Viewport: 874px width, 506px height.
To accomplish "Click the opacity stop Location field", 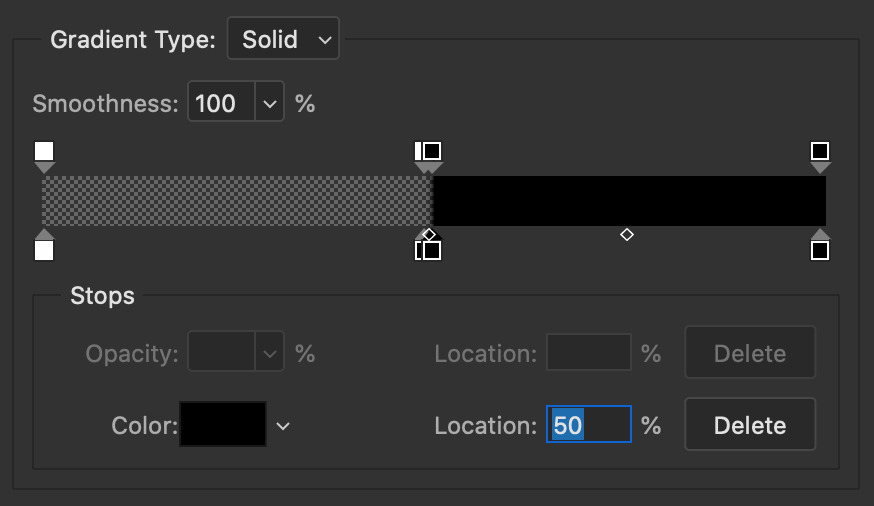I will 589,353.
